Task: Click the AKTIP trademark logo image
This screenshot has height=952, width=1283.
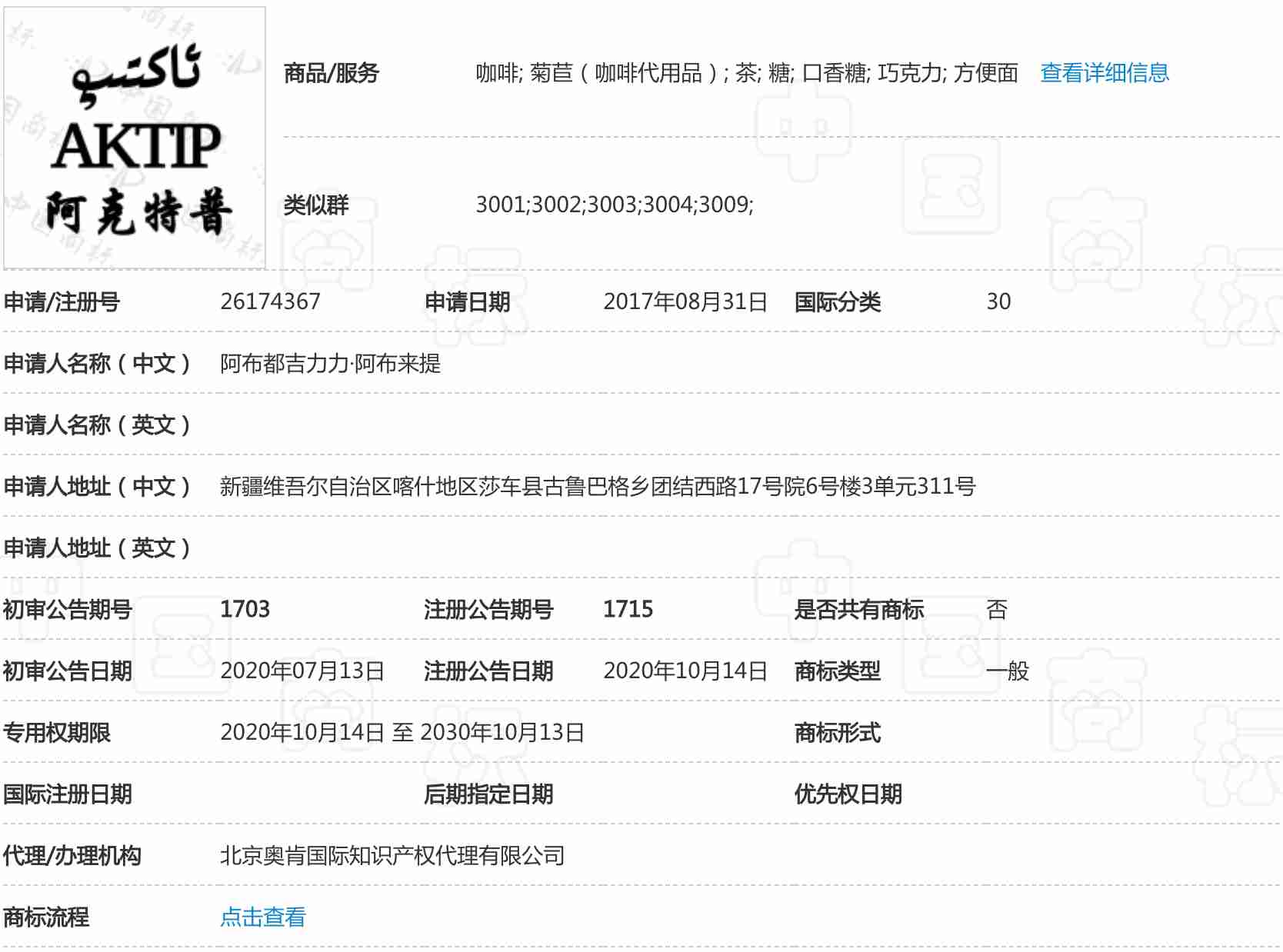Action: click(135, 138)
